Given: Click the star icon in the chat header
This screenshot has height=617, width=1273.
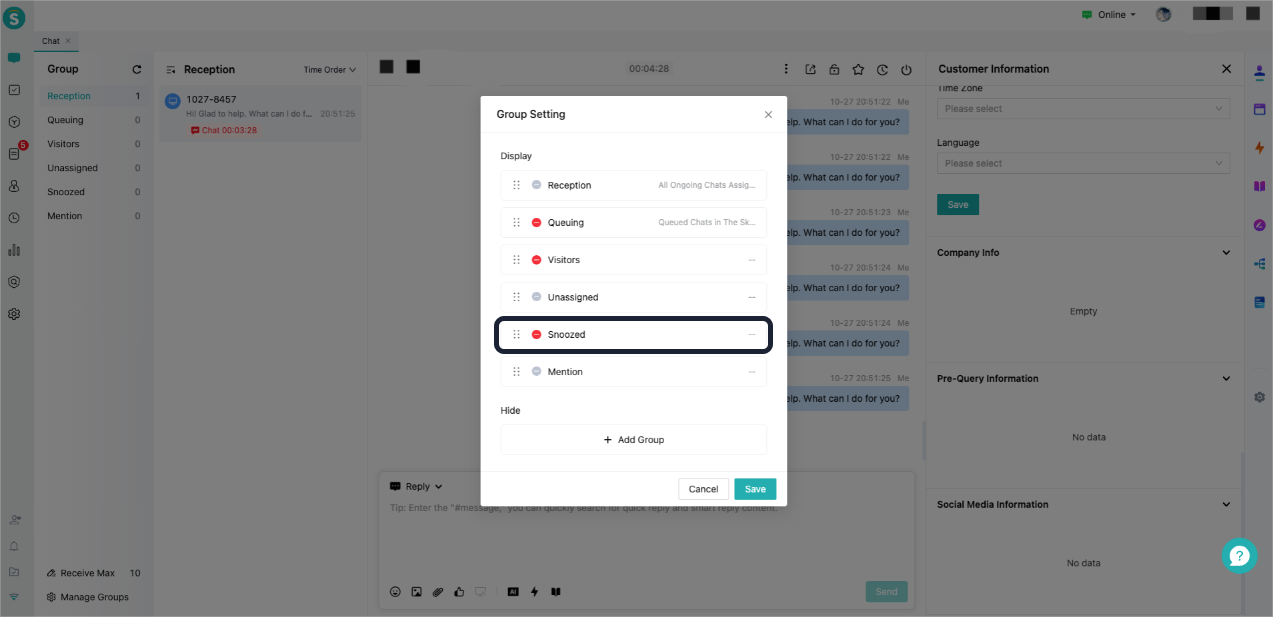Looking at the screenshot, I should coord(858,70).
